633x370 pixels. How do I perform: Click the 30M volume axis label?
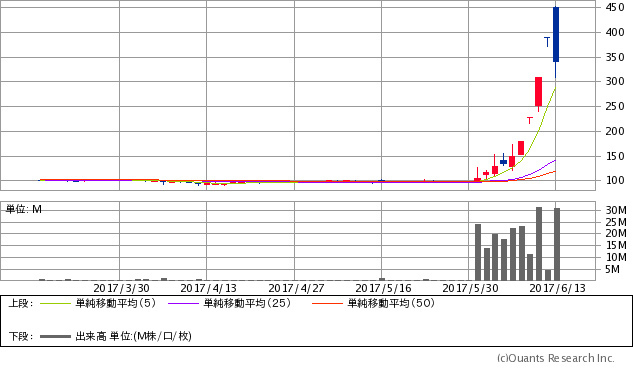pyautogui.click(x=616, y=210)
